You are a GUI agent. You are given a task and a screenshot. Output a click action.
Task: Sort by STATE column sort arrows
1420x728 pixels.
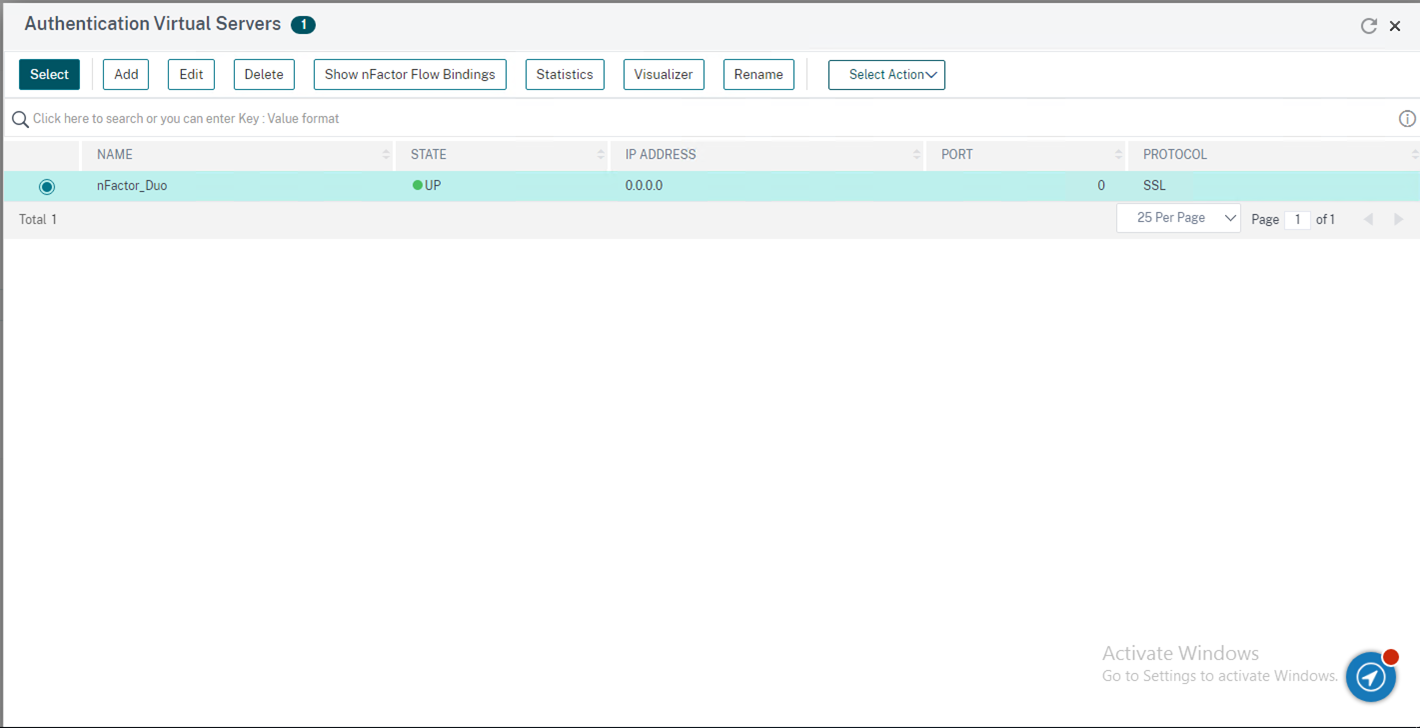pos(600,155)
